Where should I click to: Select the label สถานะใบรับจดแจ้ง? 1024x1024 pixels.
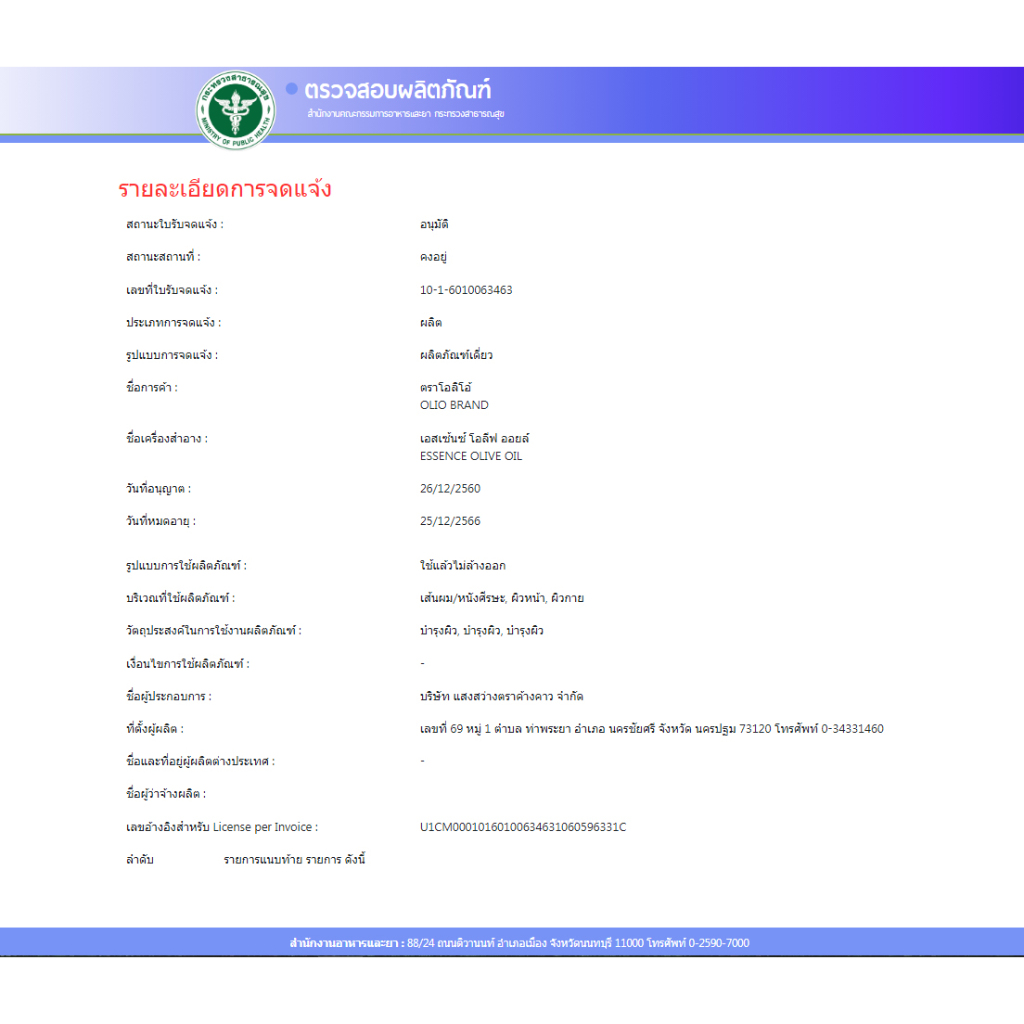click(x=174, y=224)
